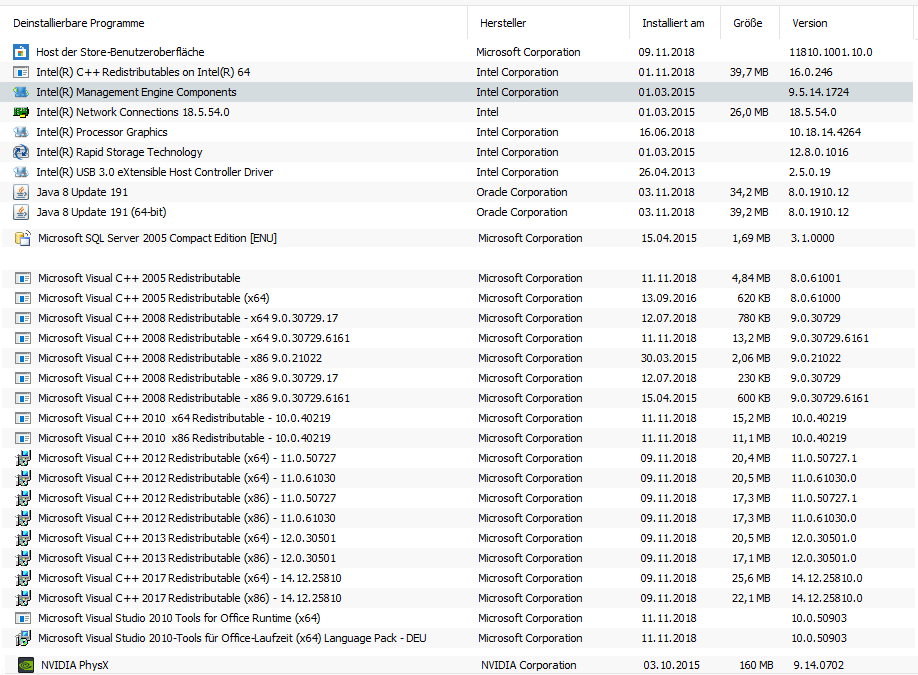Image resolution: width=918 pixels, height=675 pixels.
Task: Click version 10.18.14.4264
Action: (x=825, y=132)
